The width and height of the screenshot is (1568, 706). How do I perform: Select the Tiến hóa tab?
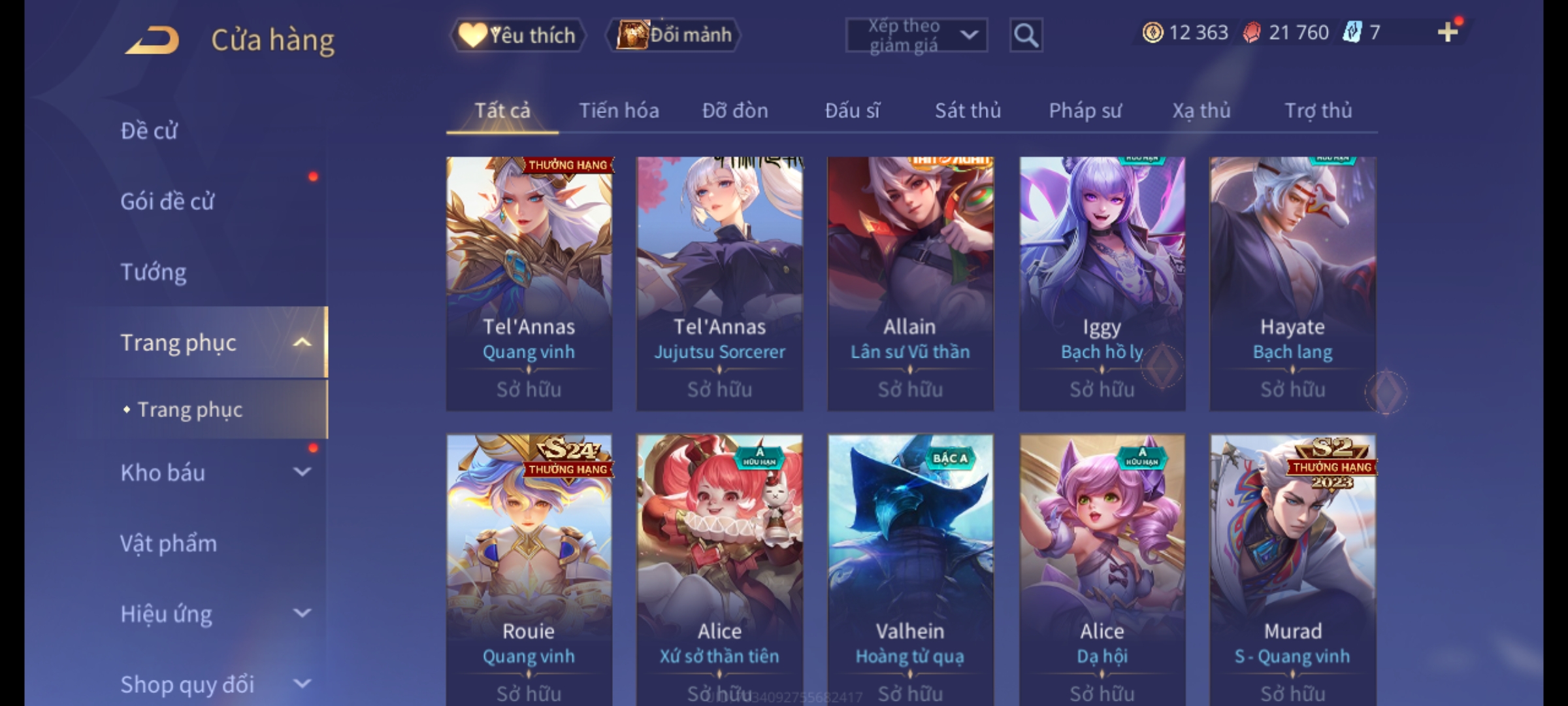619,110
